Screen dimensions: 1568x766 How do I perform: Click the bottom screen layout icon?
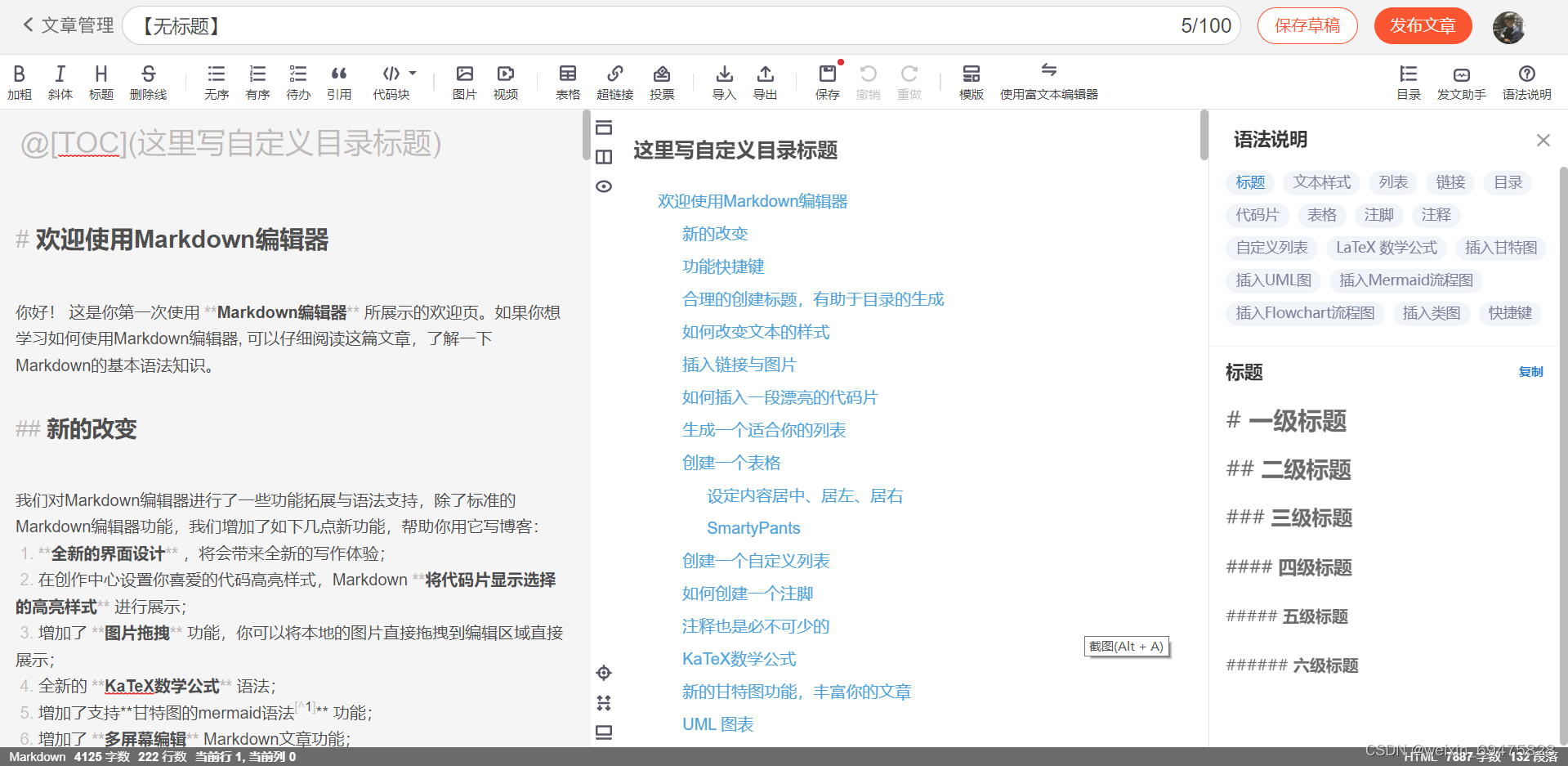[604, 732]
